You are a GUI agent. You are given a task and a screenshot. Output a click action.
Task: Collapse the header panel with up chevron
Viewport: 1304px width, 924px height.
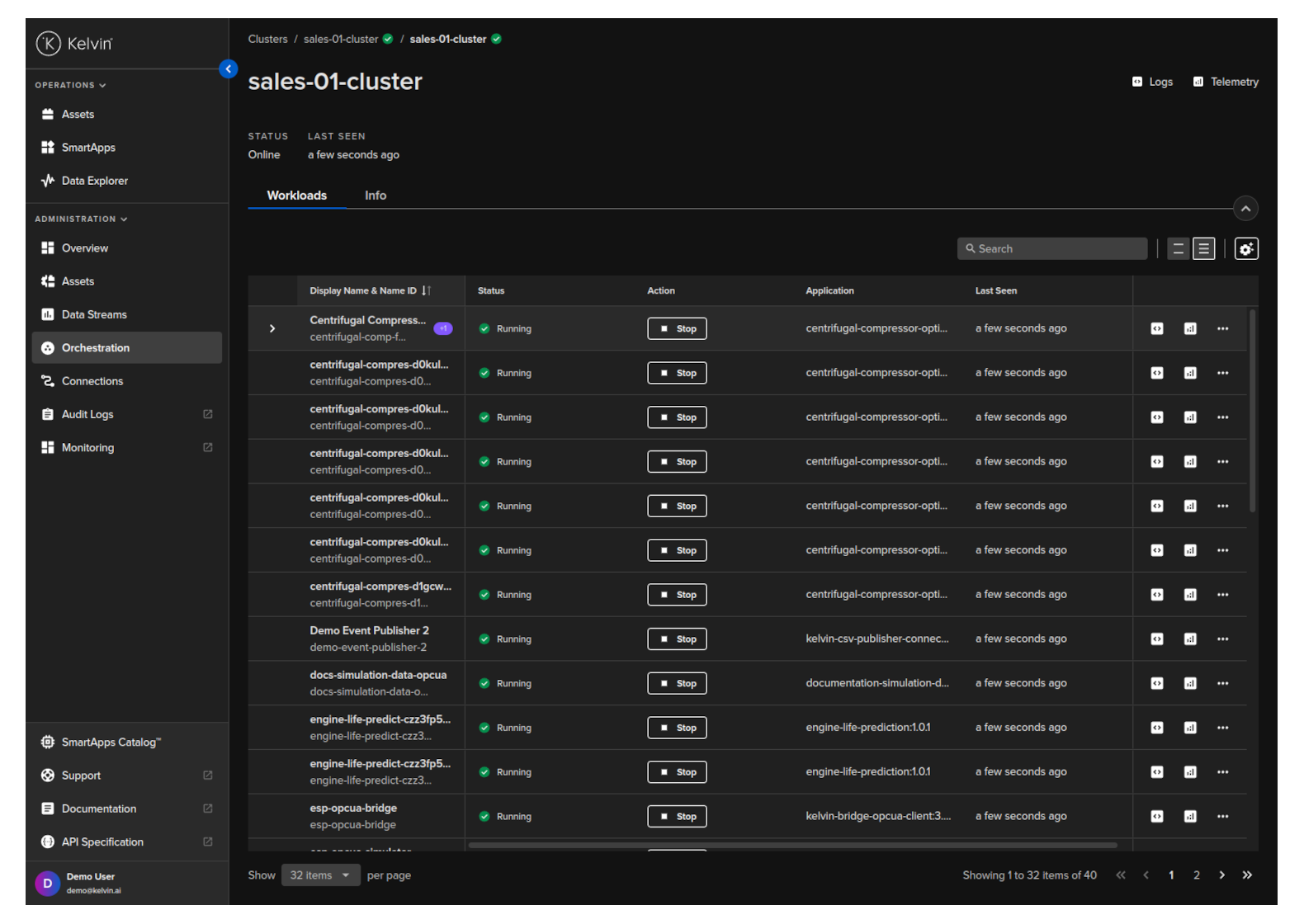(x=1245, y=209)
